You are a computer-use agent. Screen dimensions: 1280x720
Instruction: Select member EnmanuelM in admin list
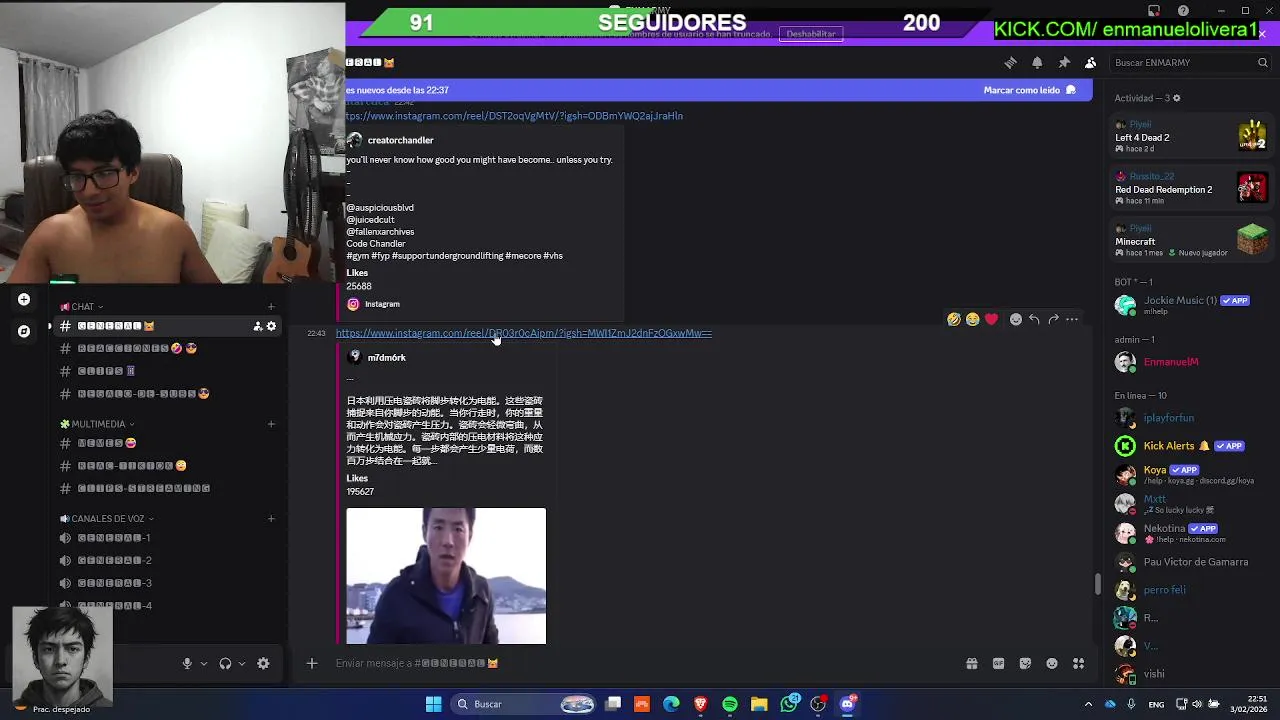1190,362
